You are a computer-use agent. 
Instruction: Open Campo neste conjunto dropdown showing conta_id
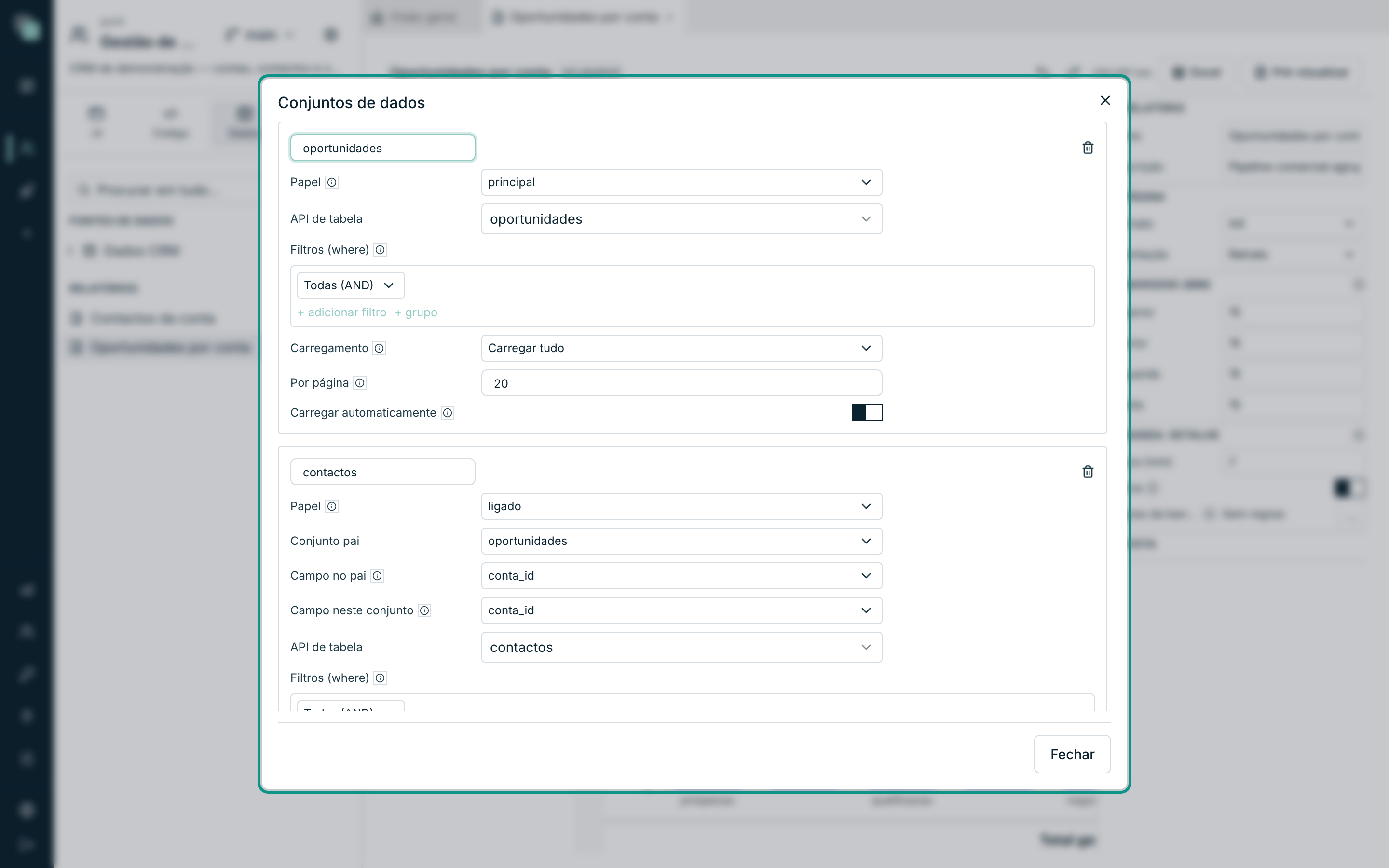681,611
